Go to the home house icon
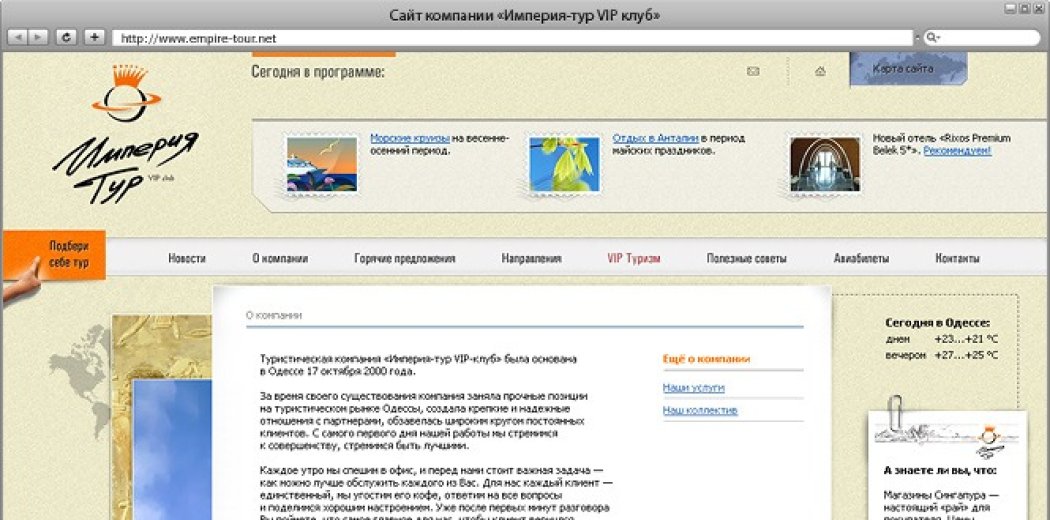The image size is (1050, 520). pyautogui.click(x=820, y=71)
